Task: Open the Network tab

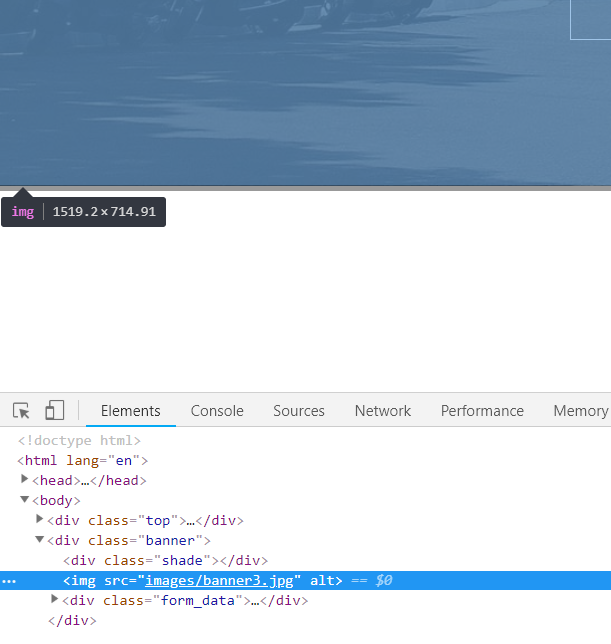Action: [x=383, y=411]
